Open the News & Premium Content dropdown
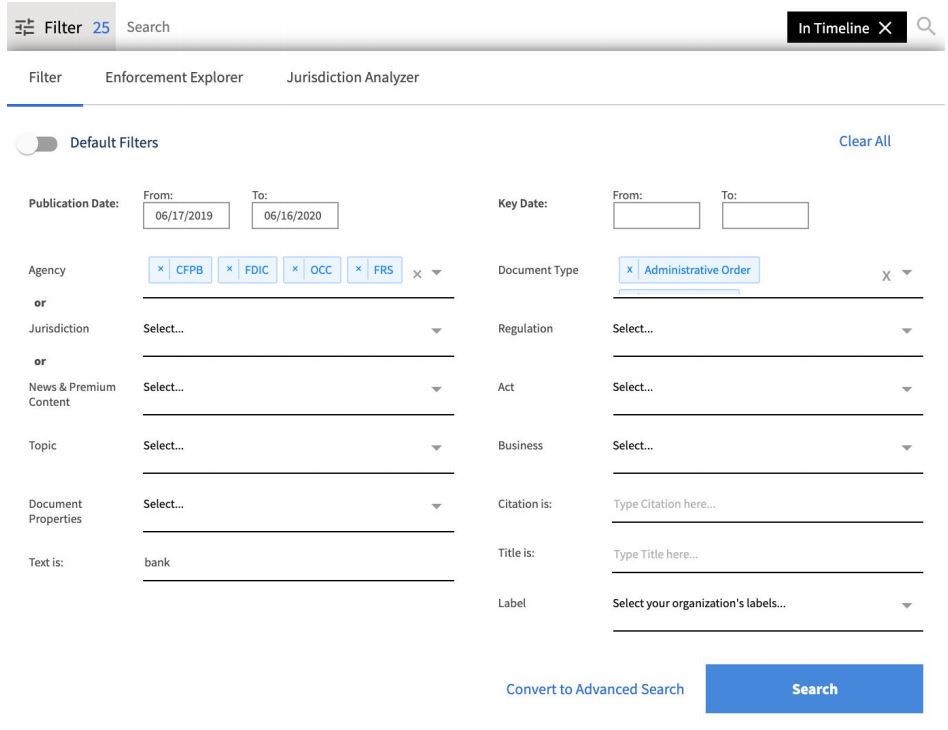Screen dimensions: 948x730 pos(298,388)
